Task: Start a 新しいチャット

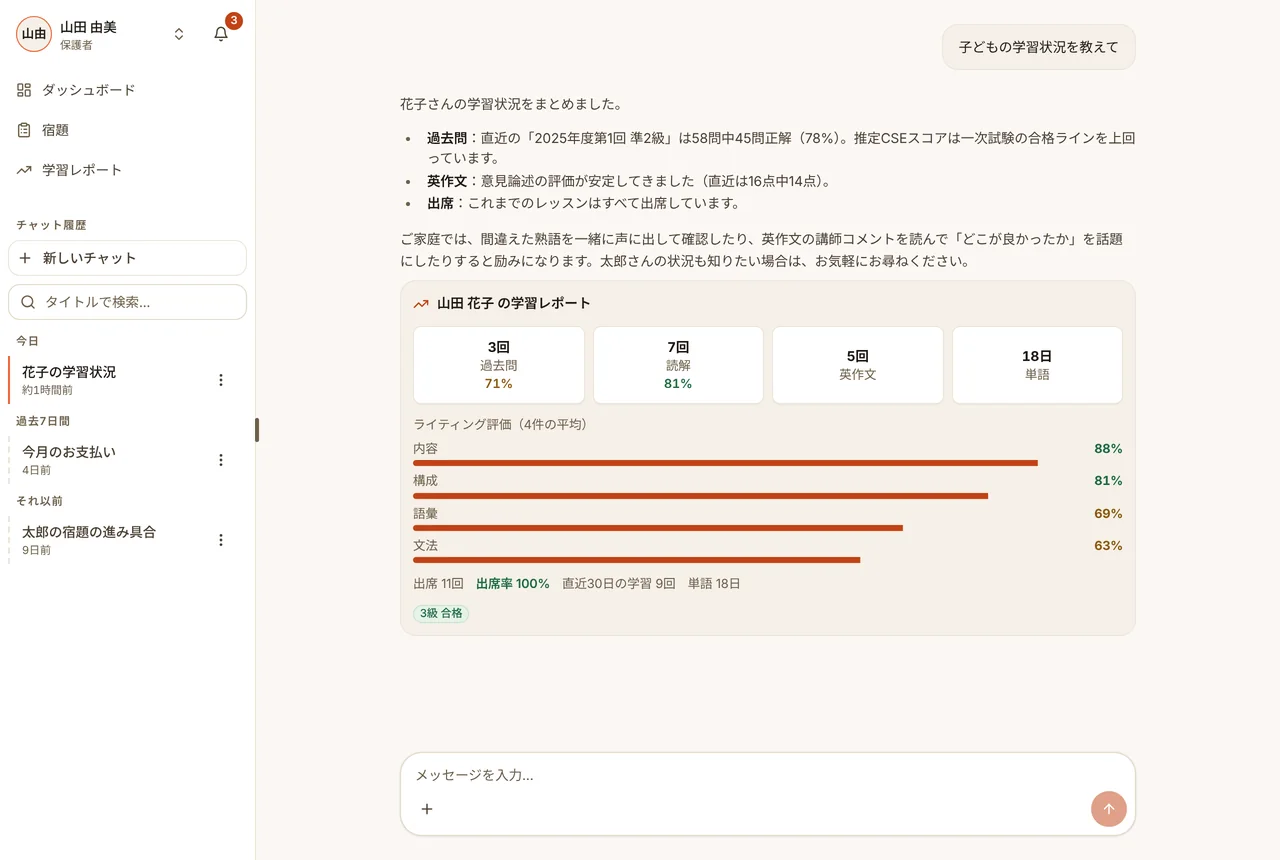Action: pos(127,258)
